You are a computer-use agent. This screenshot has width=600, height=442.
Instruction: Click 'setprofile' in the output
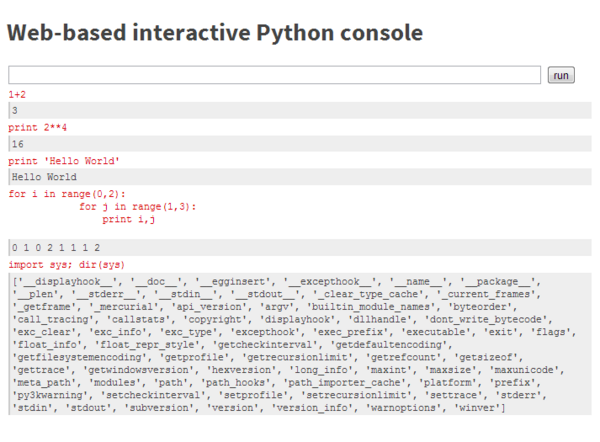(253, 395)
